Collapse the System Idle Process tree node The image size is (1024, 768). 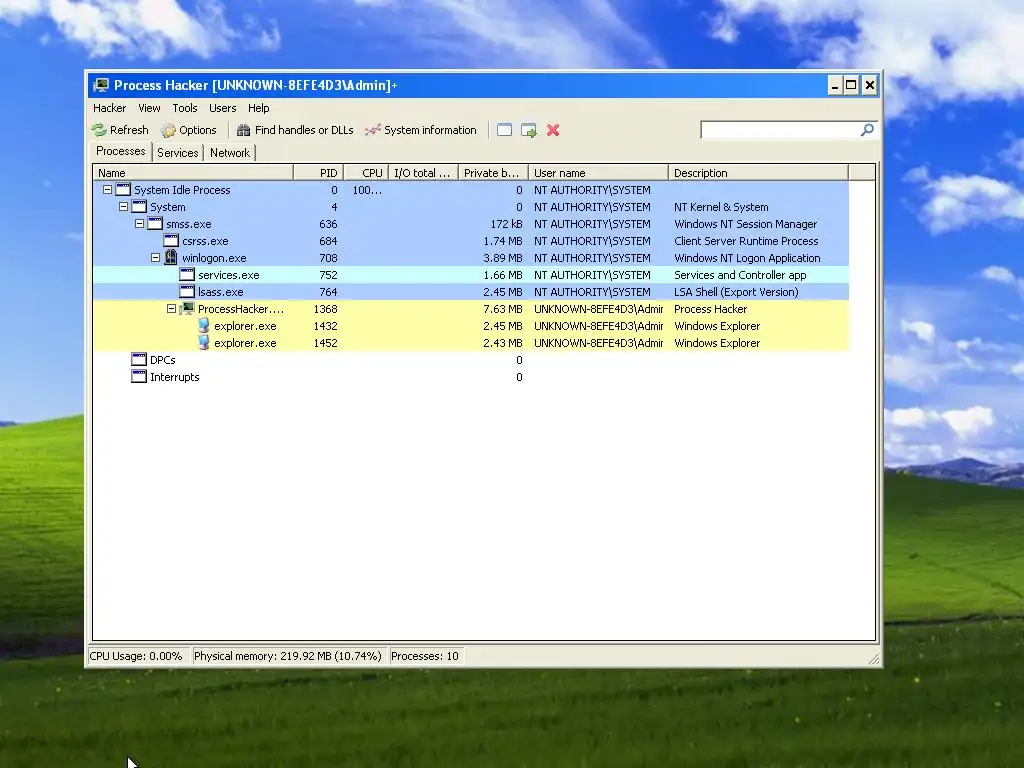(108, 190)
